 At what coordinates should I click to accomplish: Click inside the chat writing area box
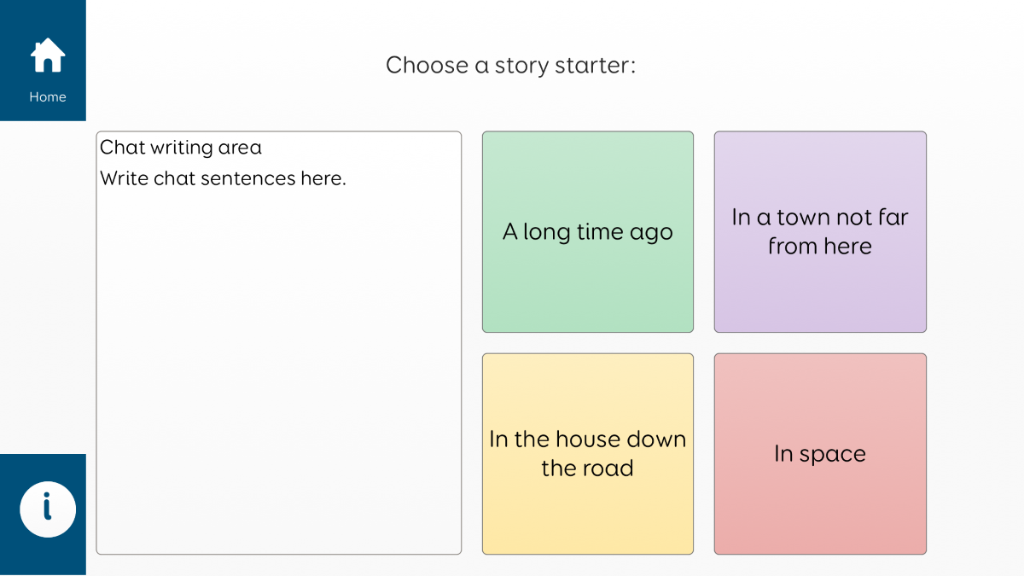click(278, 340)
